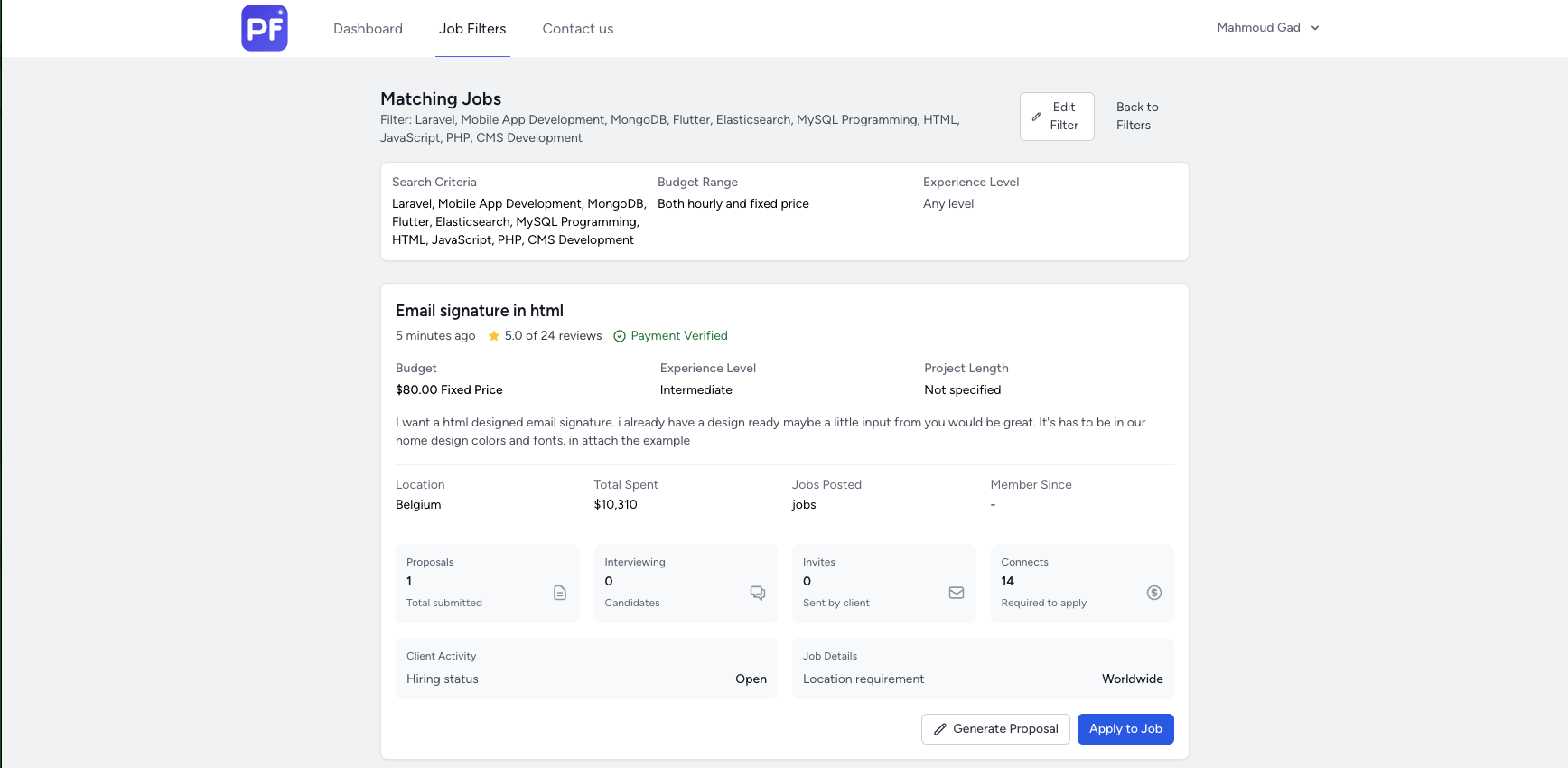Click the Matching Jobs heading
Screen dimensions: 1568x768
pyautogui.click(x=441, y=98)
